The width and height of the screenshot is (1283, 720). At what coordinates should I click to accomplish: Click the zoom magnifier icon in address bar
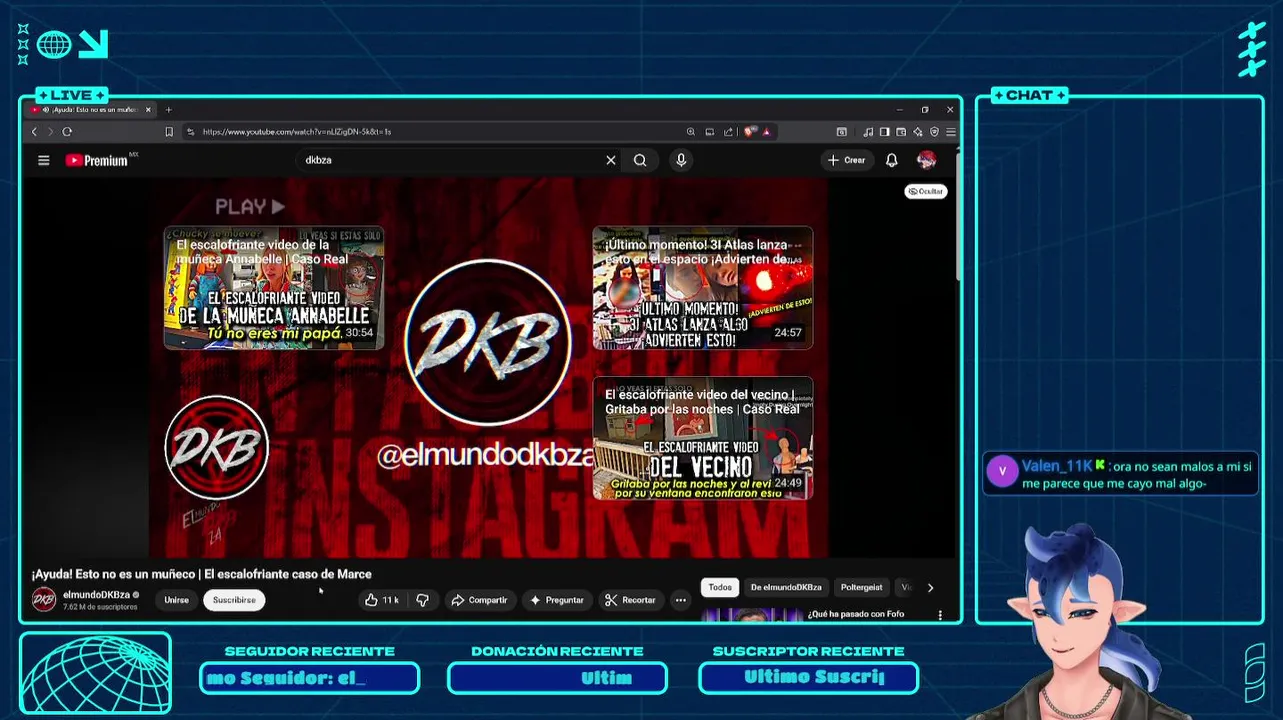691,132
